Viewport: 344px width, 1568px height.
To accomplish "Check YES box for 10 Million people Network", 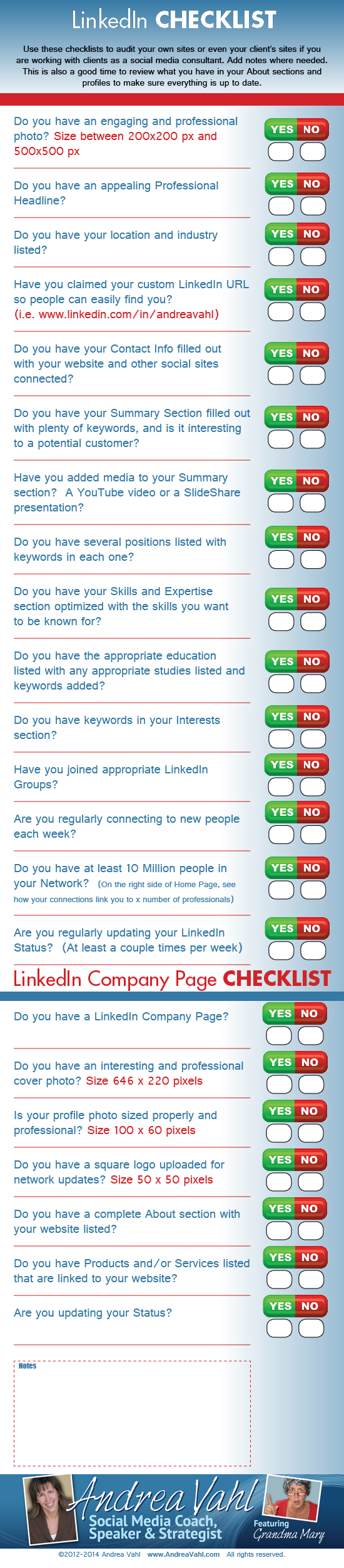I will coord(281,890).
